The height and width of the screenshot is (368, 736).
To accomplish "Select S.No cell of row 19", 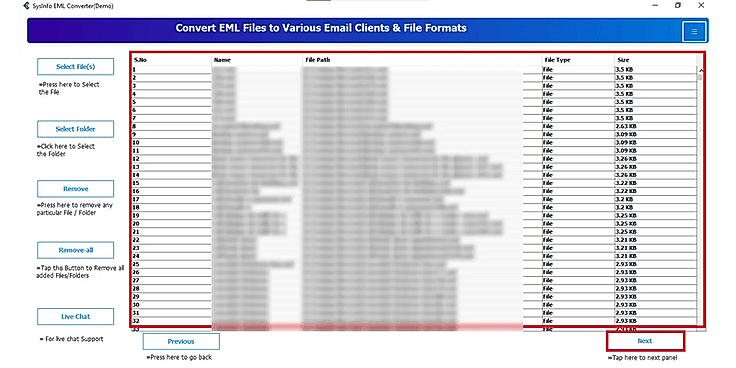I will [x=171, y=215].
